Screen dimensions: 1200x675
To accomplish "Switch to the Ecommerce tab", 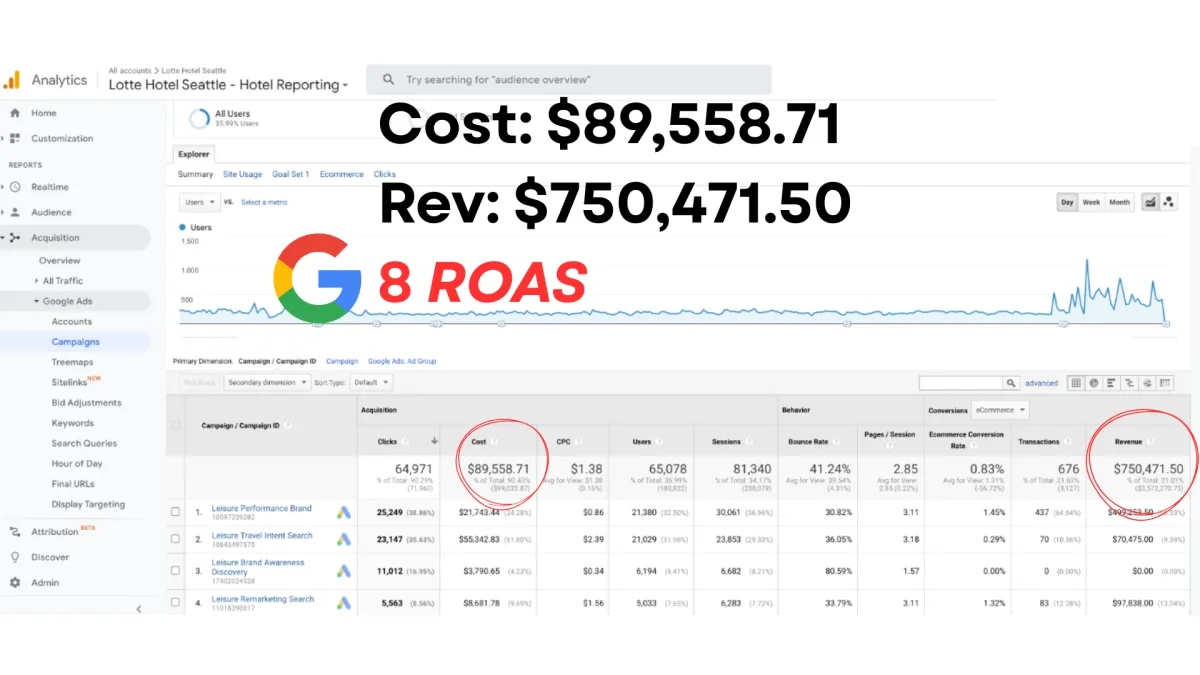I will pyautogui.click(x=342, y=174).
